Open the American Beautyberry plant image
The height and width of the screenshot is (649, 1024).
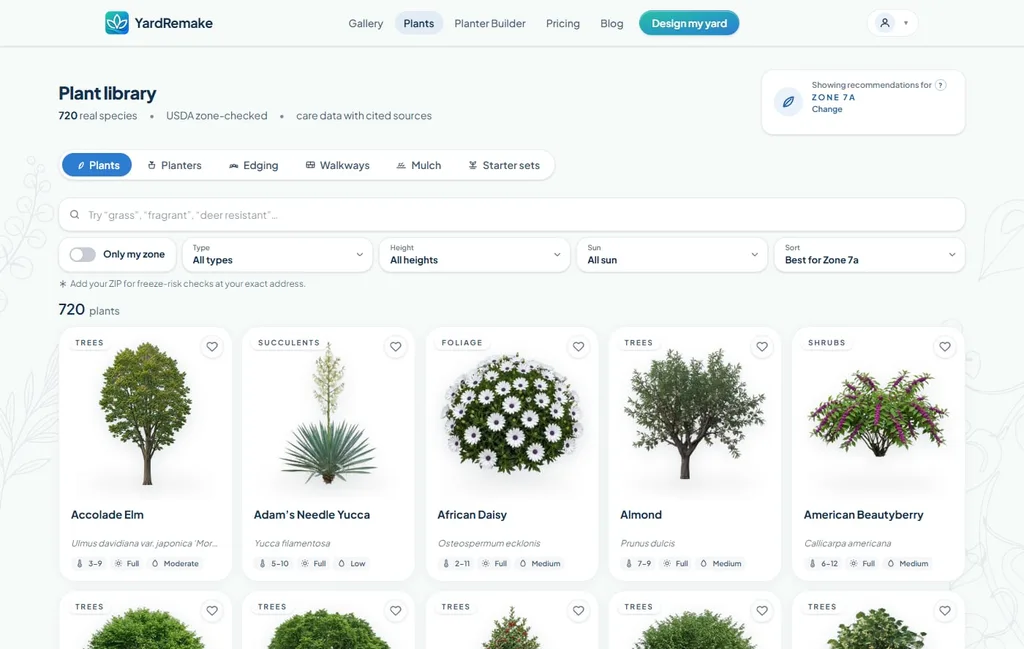(878, 413)
